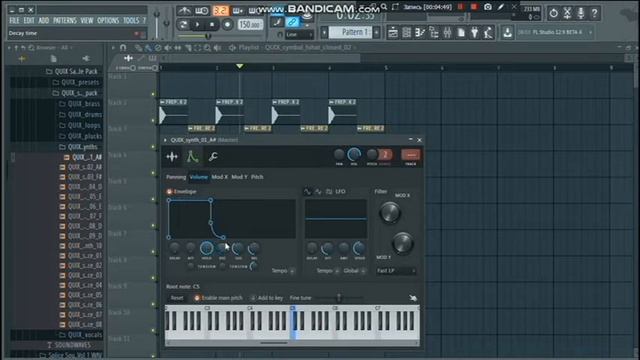This screenshot has height=360, width=640.
Task: Toggle the metronome icon
Action: [x=184, y=10]
